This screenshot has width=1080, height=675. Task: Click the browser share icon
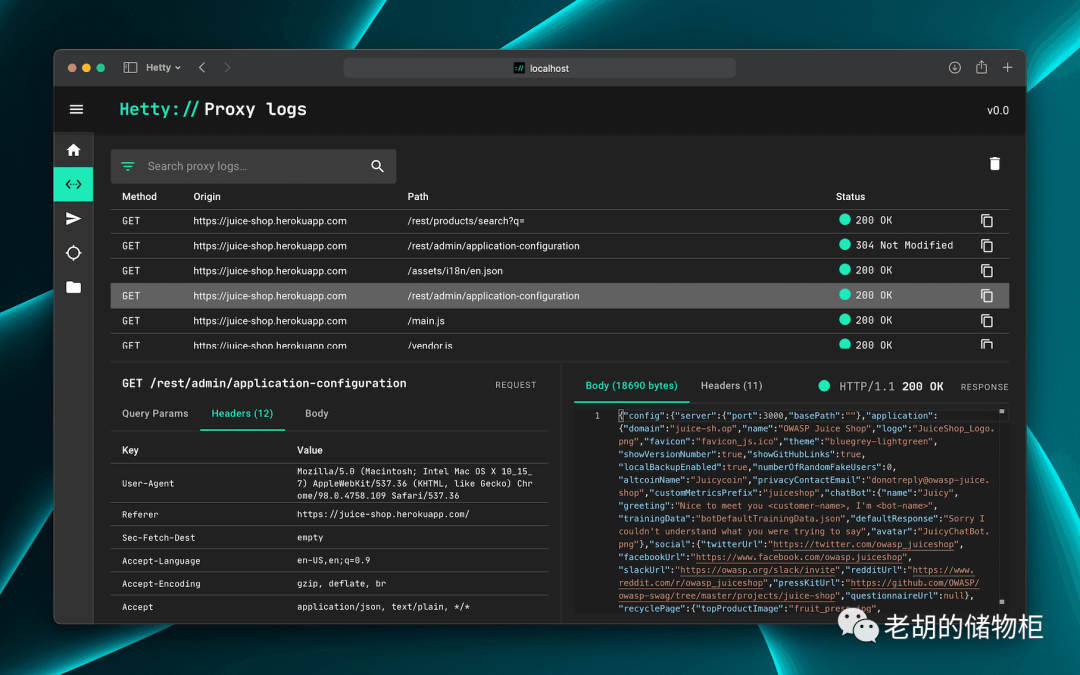pos(982,67)
